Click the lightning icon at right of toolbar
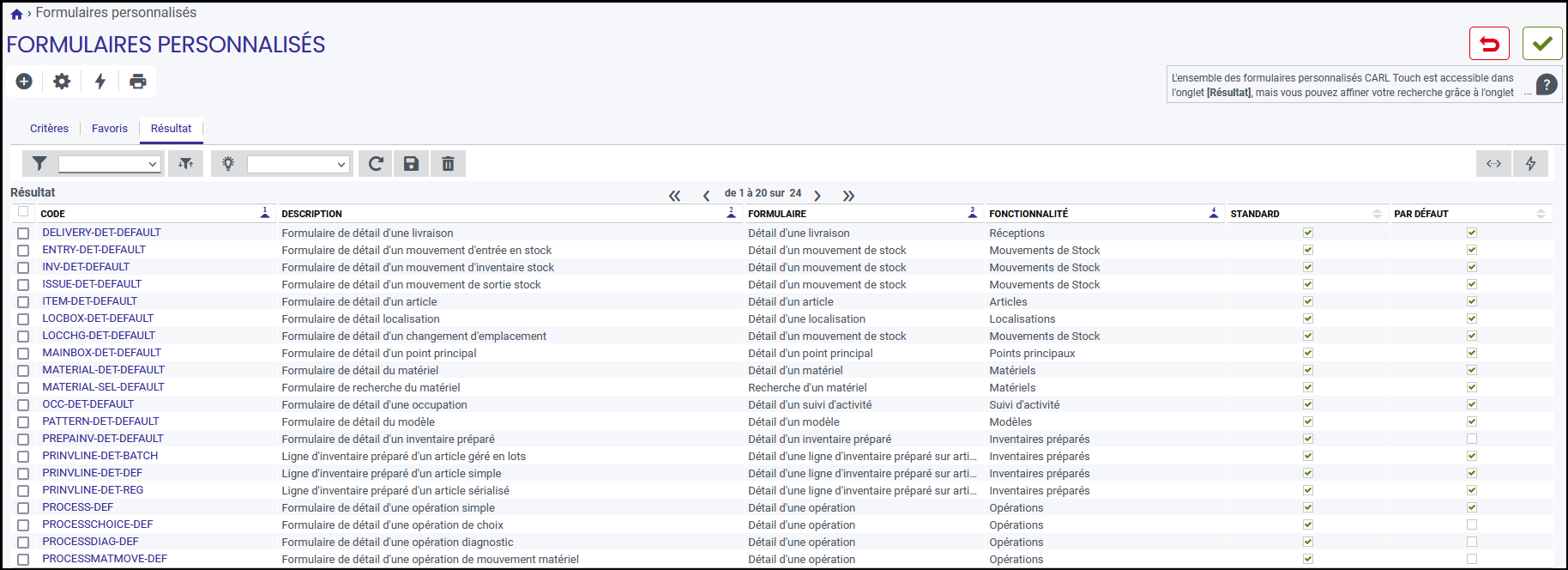The width and height of the screenshot is (1568, 570). [1530, 163]
